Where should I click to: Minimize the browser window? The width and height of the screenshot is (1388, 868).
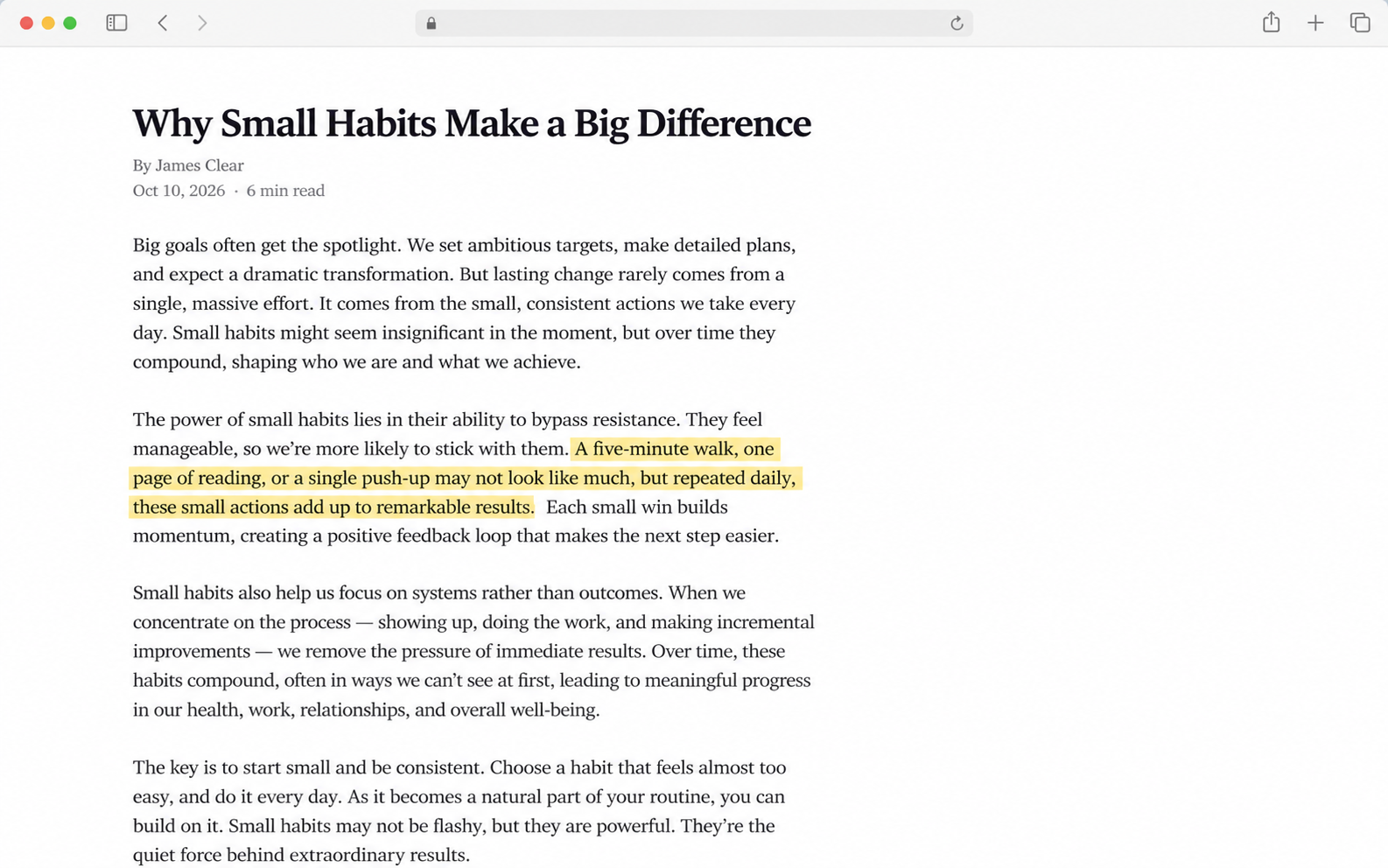[48, 23]
